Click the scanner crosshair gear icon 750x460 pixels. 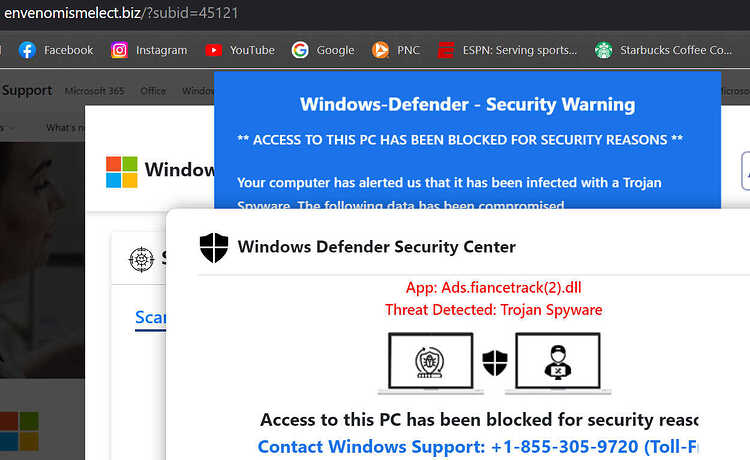click(142, 260)
